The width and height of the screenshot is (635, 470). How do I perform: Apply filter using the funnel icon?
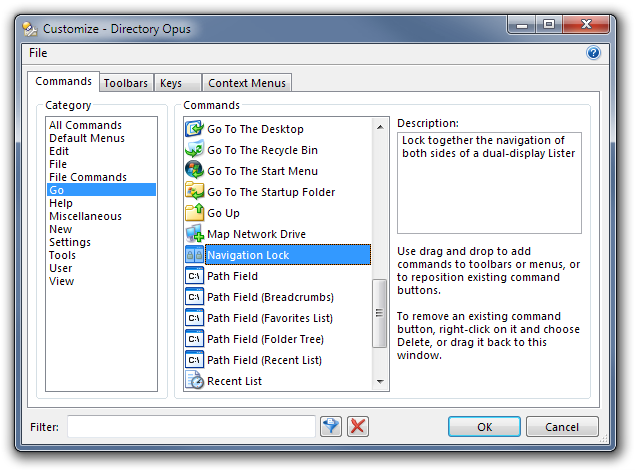click(331, 427)
